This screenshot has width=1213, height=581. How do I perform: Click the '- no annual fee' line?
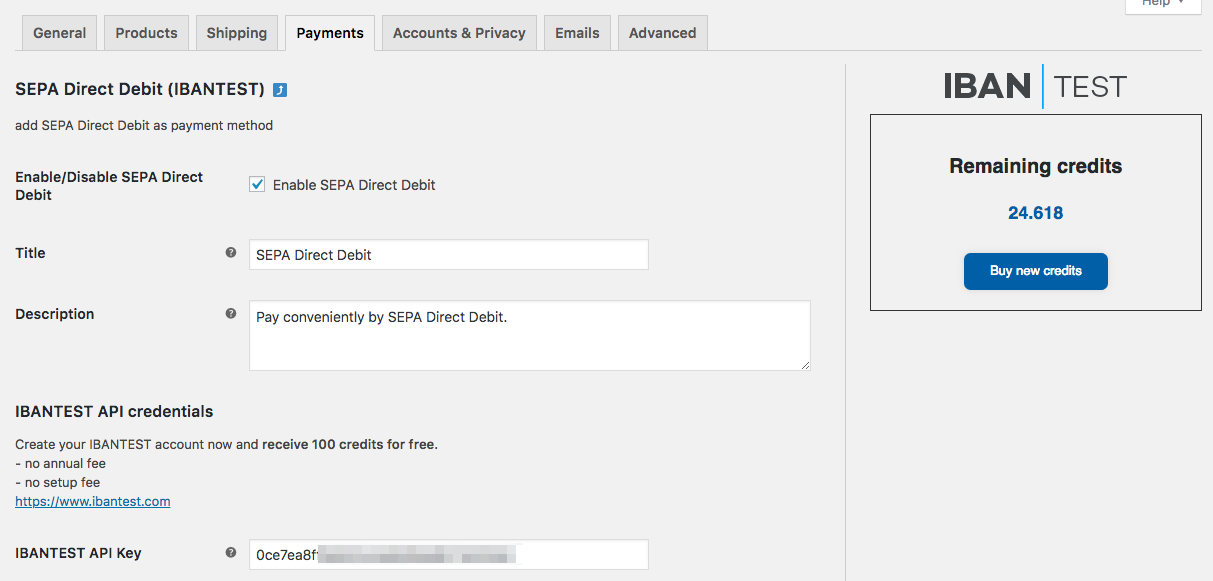pos(60,463)
